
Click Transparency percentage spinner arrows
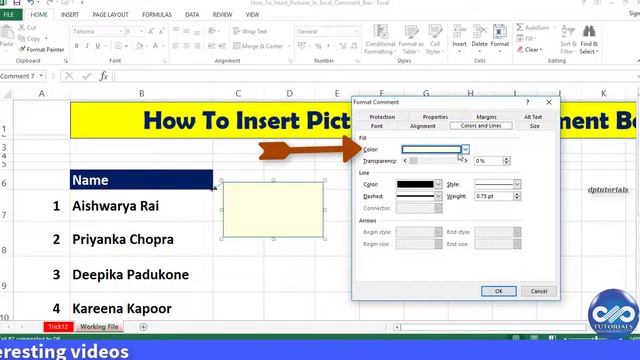(x=507, y=161)
